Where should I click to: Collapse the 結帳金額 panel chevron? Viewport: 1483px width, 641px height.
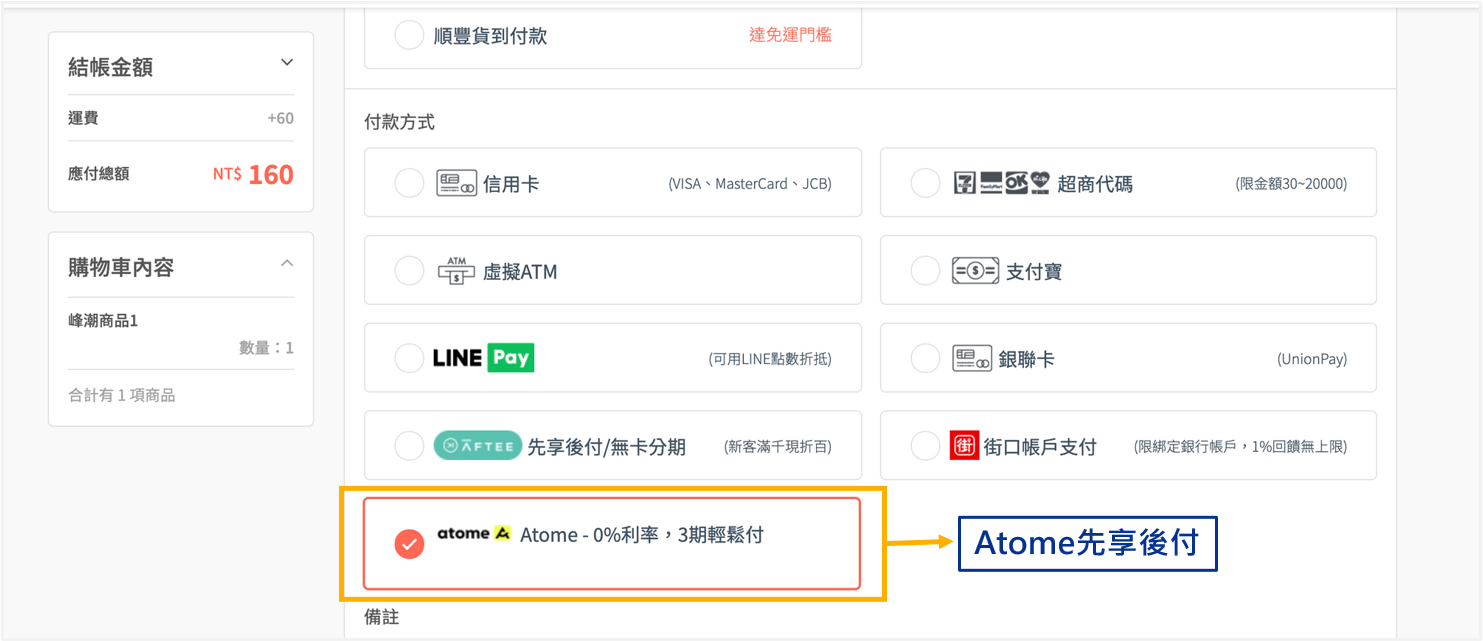[287, 63]
